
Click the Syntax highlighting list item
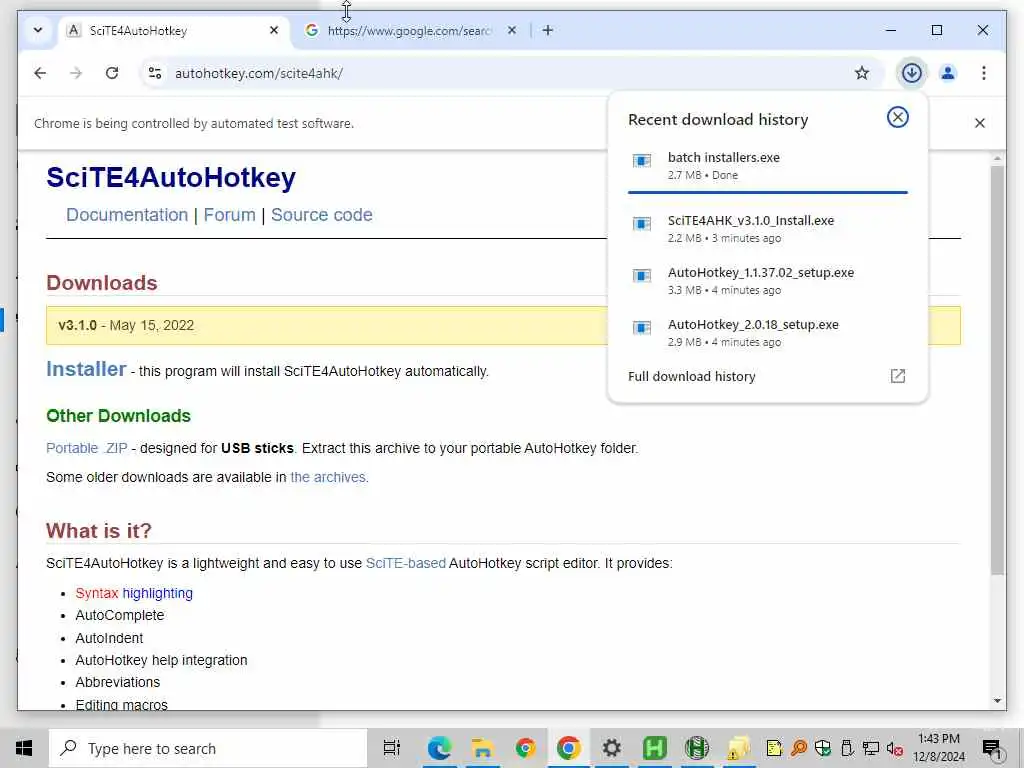(134, 593)
